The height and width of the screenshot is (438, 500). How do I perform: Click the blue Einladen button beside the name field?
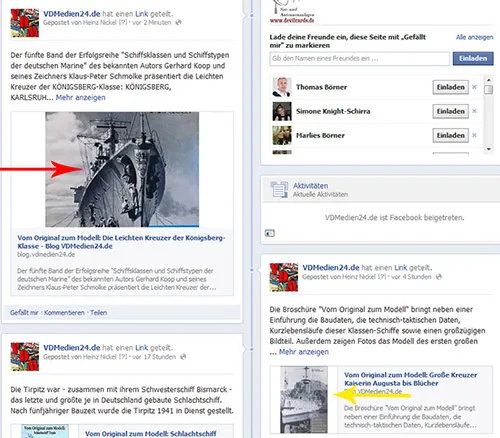(x=473, y=58)
